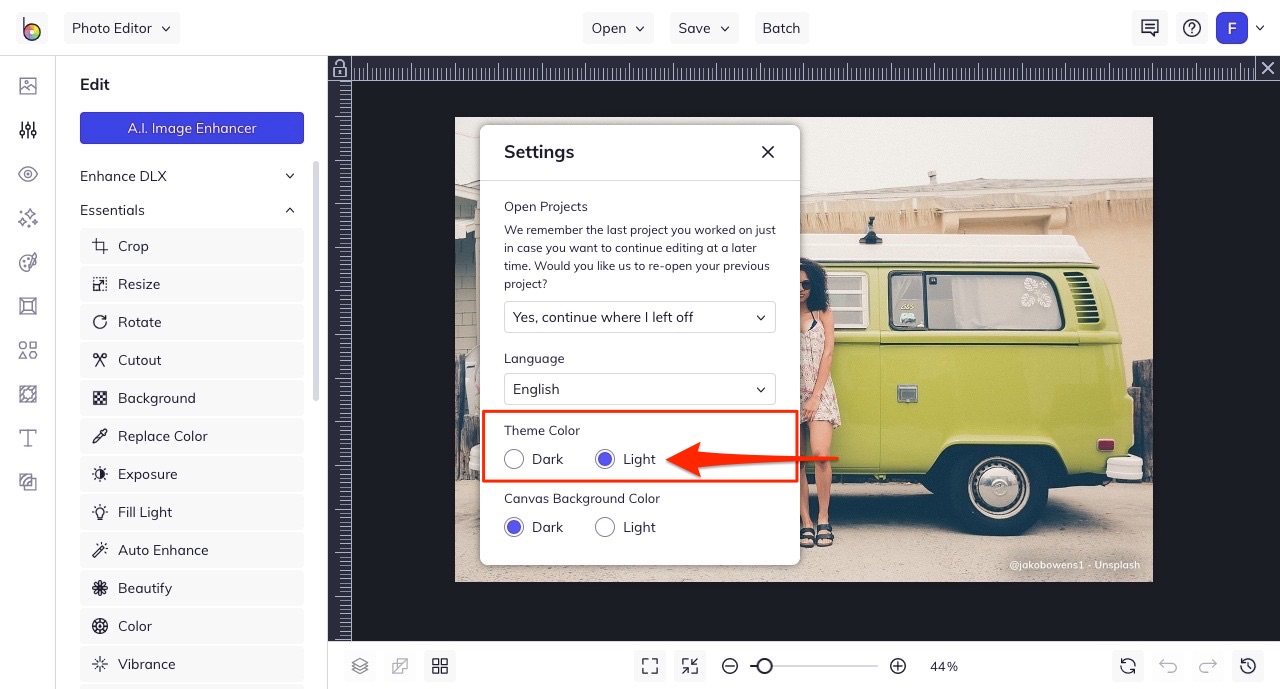The image size is (1280, 689).
Task: Open the Image Manager sidebar icon
Action: point(28,86)
